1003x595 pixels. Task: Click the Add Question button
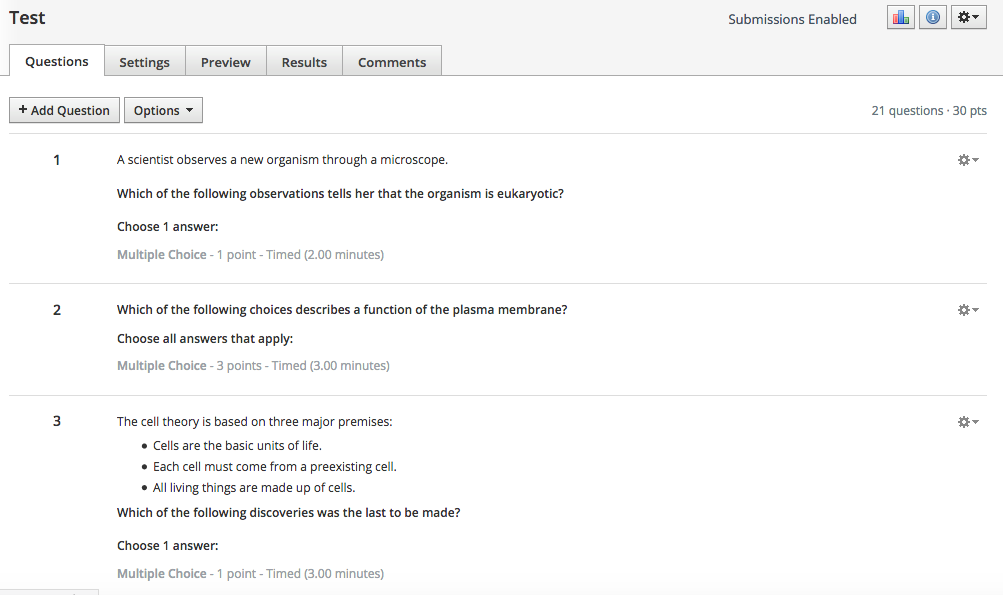(x=65, y=110)
